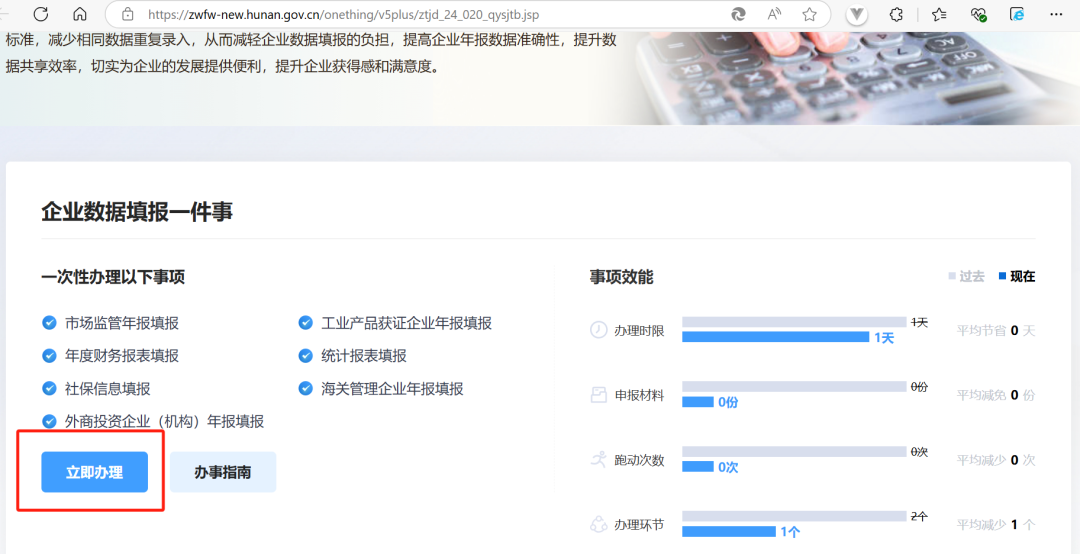Screen dimensions: 1080x554
Task: Go to browser home page icon
Action: tap(80, 14)
